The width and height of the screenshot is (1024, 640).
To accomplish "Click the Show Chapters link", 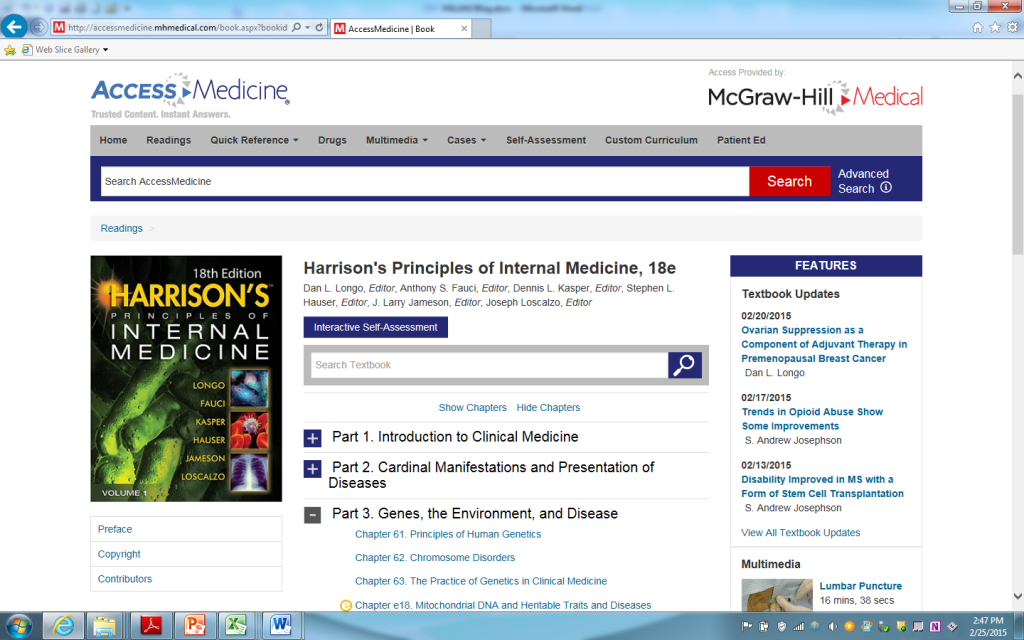I will click(x=472, y=408).
